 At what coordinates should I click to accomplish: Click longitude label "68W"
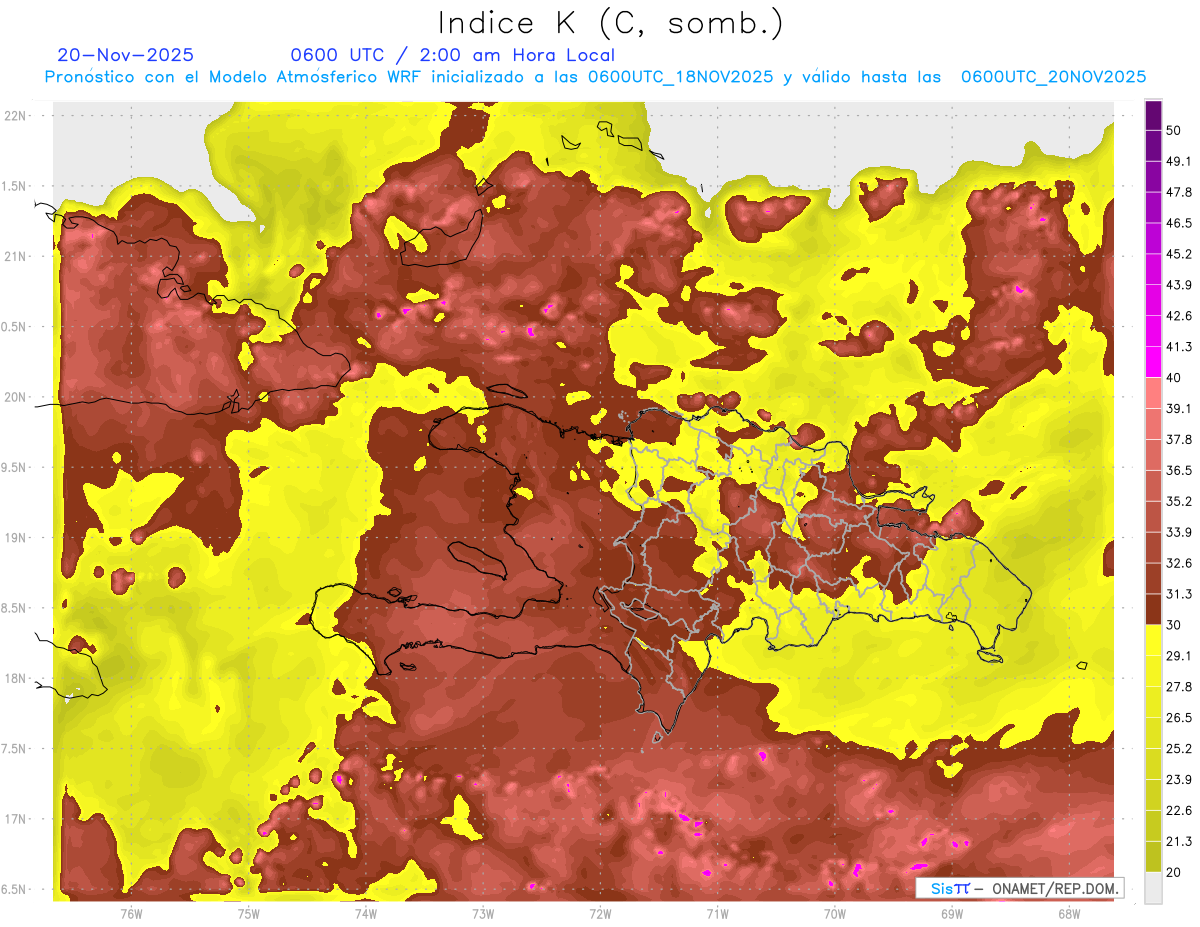tap(1069, 913)
